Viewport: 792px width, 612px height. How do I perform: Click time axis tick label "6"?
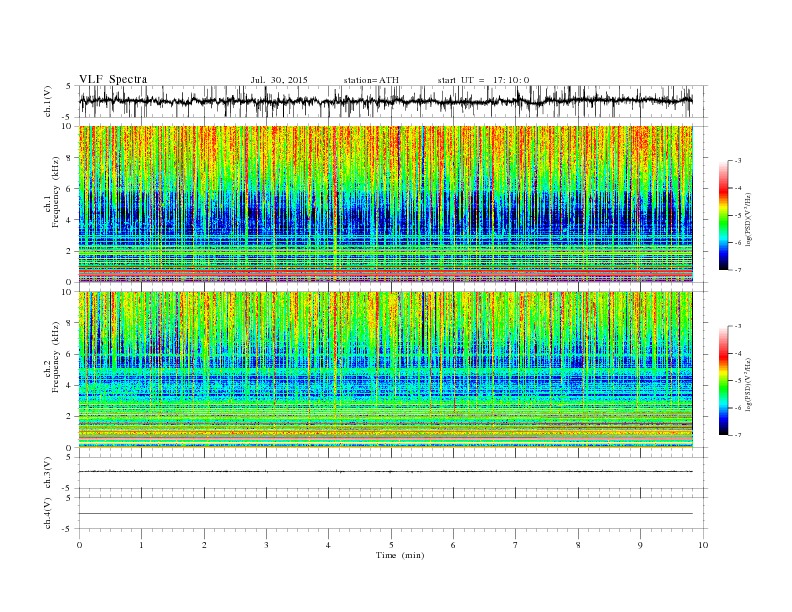[453, 545]
